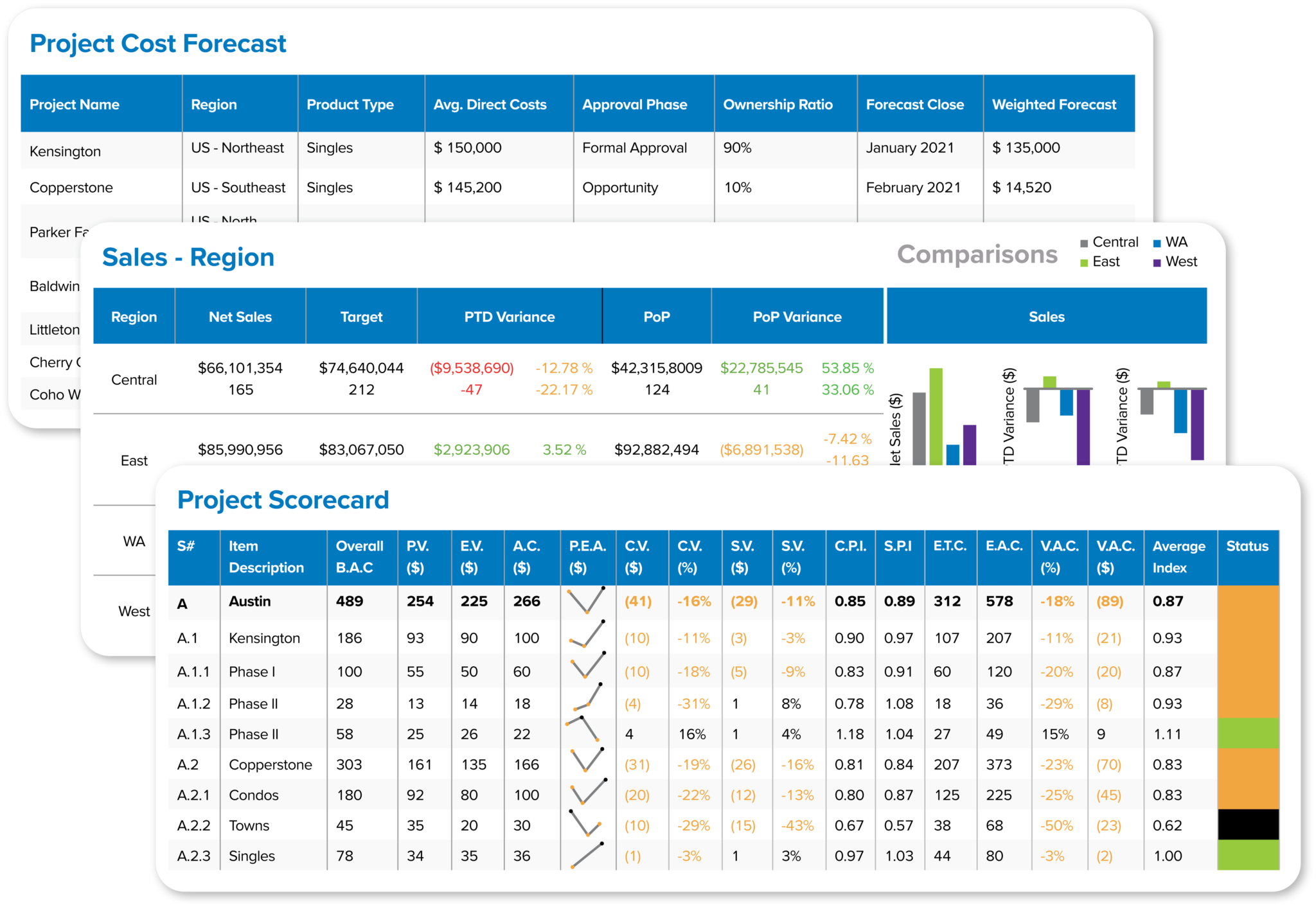Click the East legend green marker
This screenshot has height=907, width=1316.
point(1084,263)
